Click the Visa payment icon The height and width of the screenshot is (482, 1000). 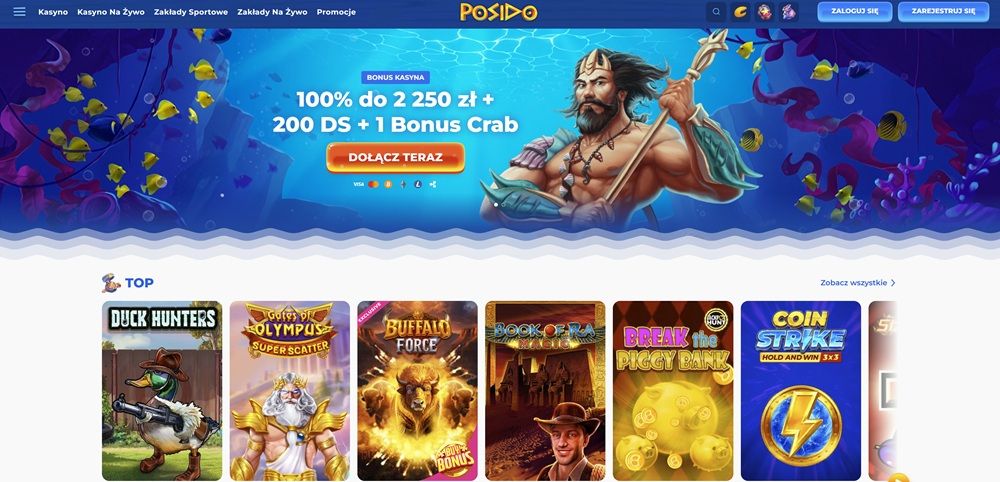coord(358,184)
